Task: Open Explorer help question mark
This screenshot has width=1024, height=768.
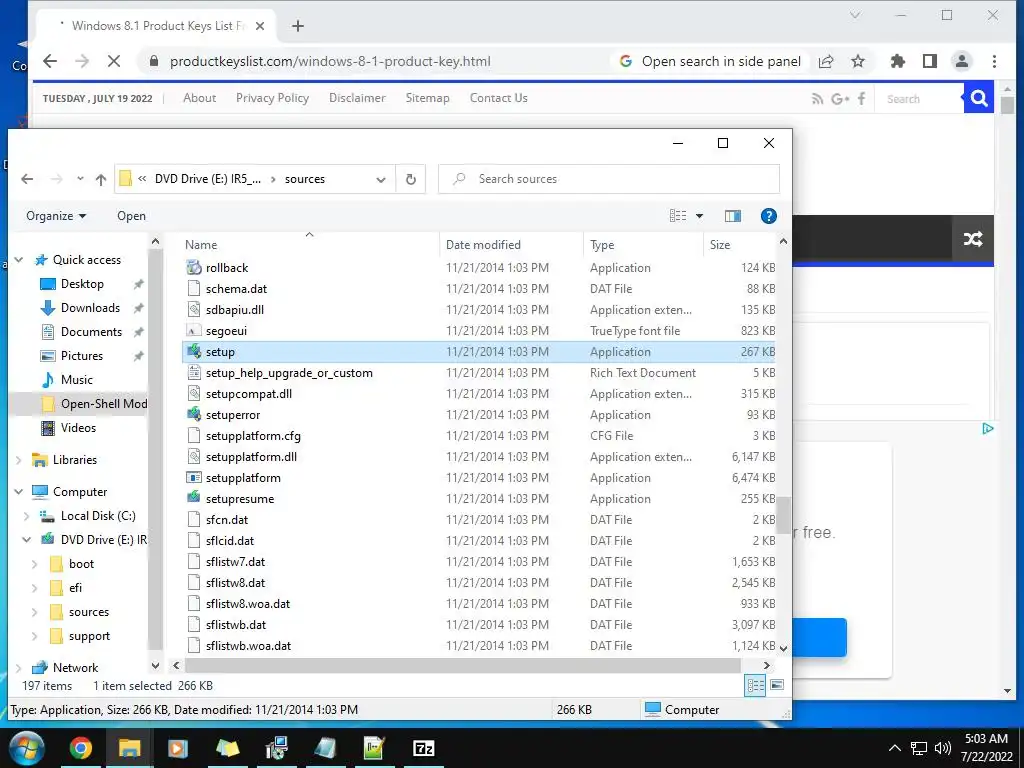Action: [769, 216]
